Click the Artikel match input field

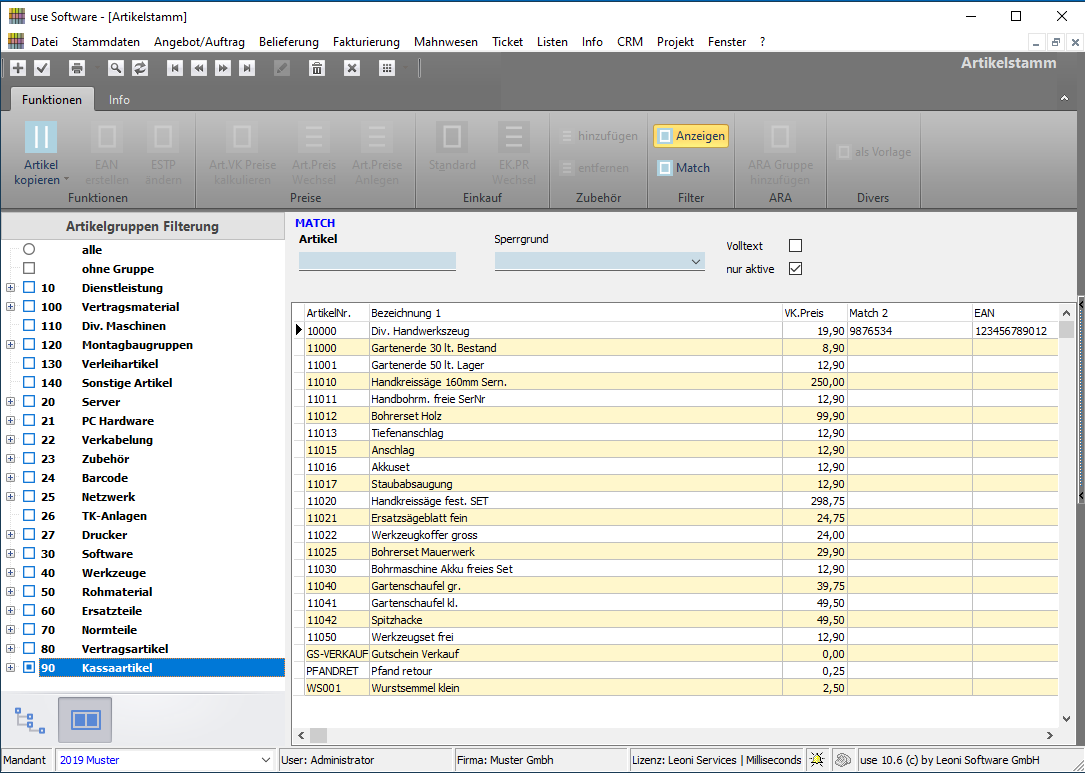tap(377, 262)
